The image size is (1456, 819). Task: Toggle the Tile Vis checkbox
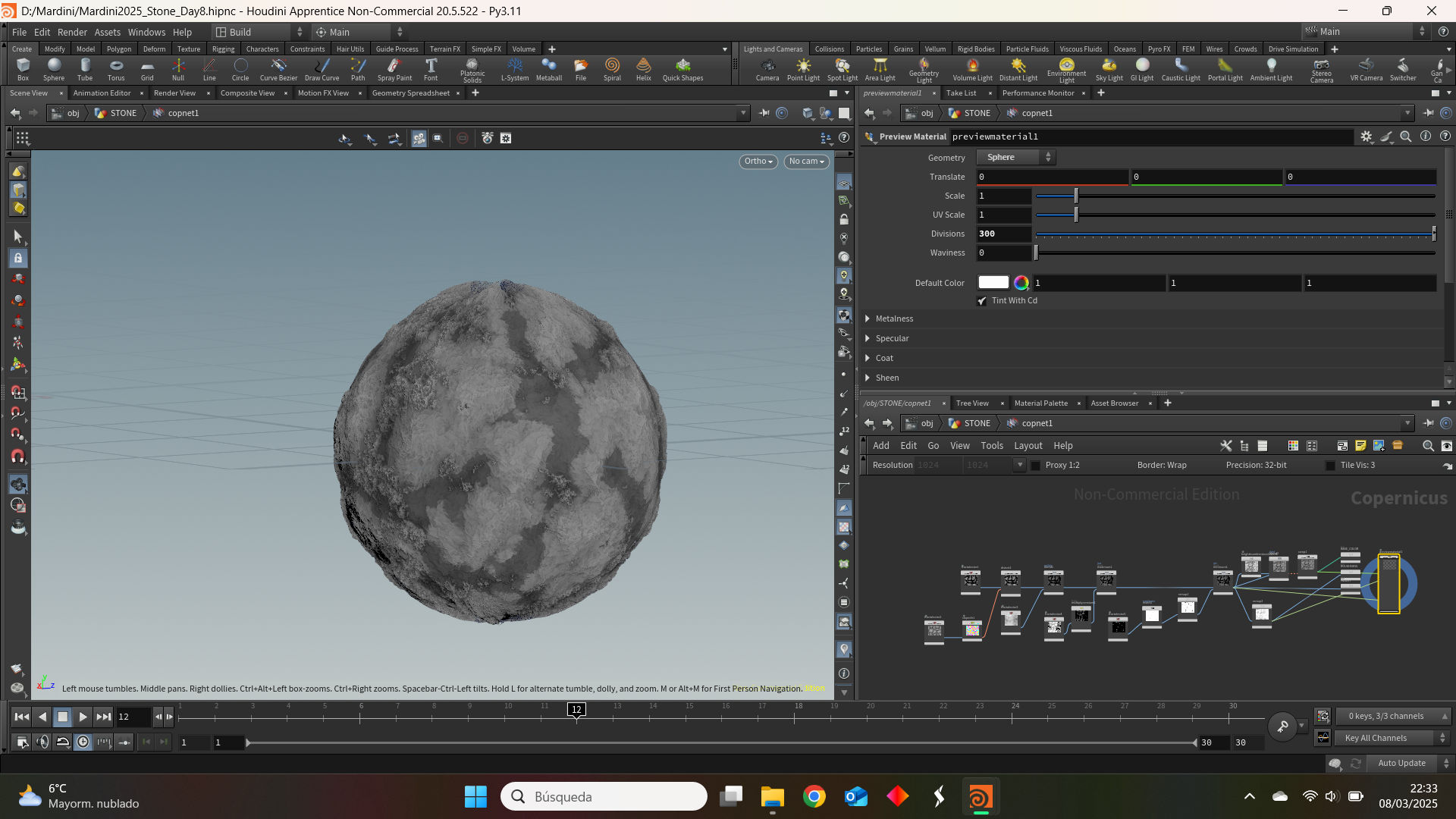(1330, 466)
